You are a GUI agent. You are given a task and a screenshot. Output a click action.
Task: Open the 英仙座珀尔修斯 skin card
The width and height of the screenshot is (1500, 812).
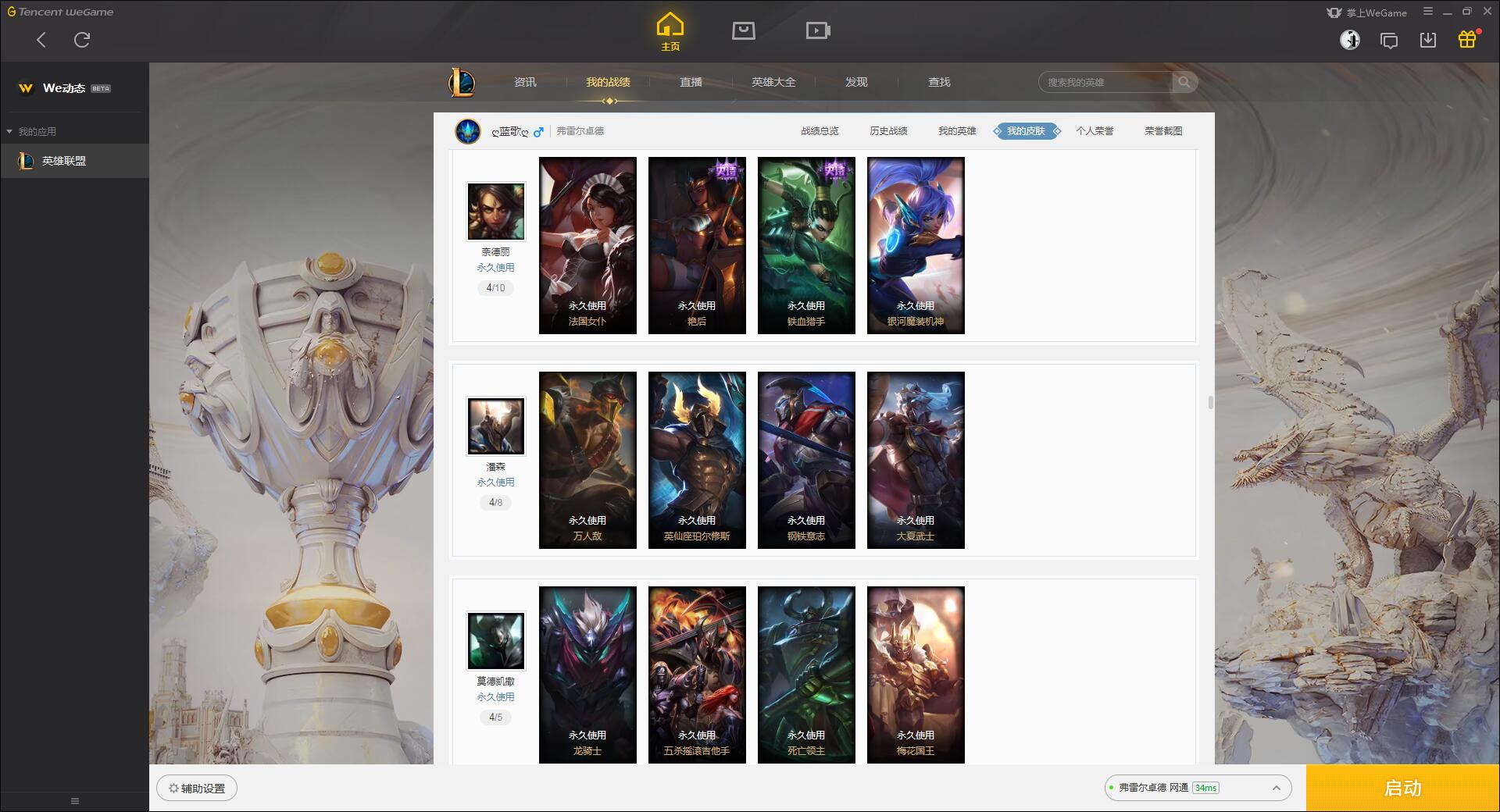(x=697, y=460)
